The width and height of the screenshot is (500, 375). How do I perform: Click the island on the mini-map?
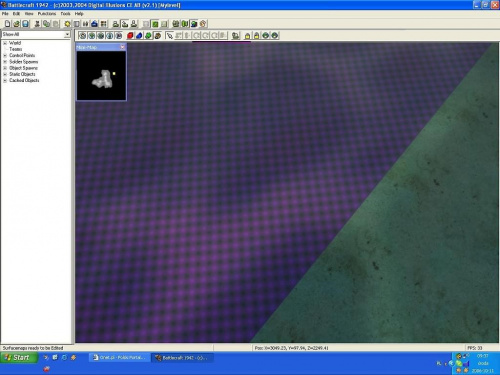pyautogui.click(x=103, y=79)
